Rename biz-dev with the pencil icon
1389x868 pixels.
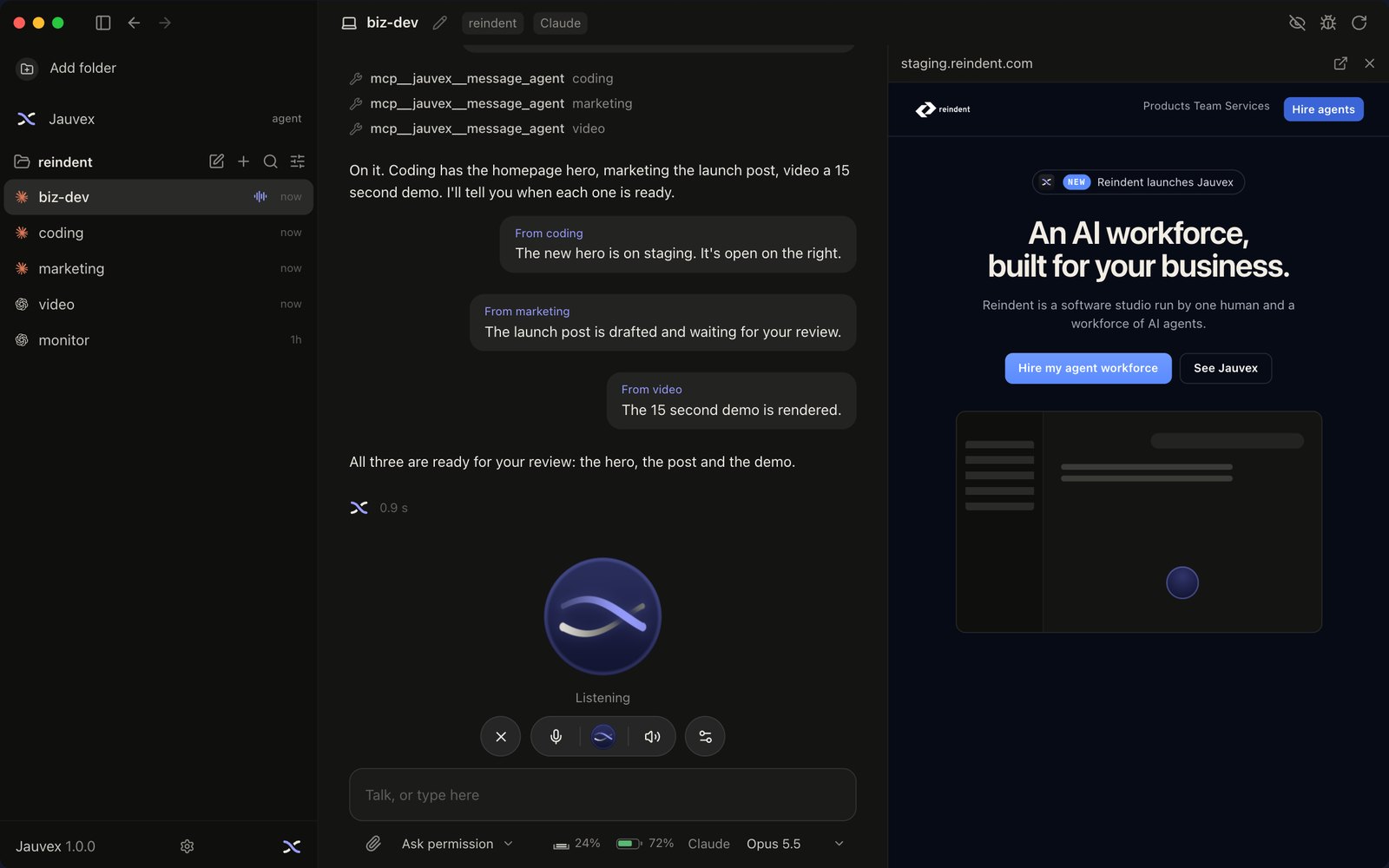click(440, 23)
